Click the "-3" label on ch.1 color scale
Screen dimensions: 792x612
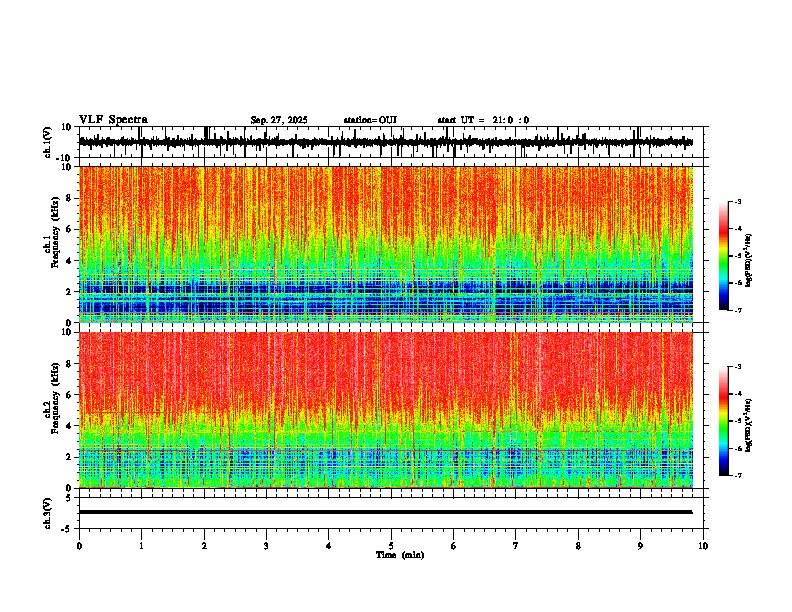(x=737, y=201)
